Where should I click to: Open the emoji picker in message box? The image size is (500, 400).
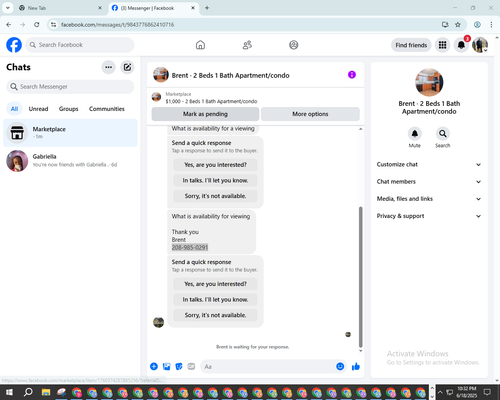340,367
